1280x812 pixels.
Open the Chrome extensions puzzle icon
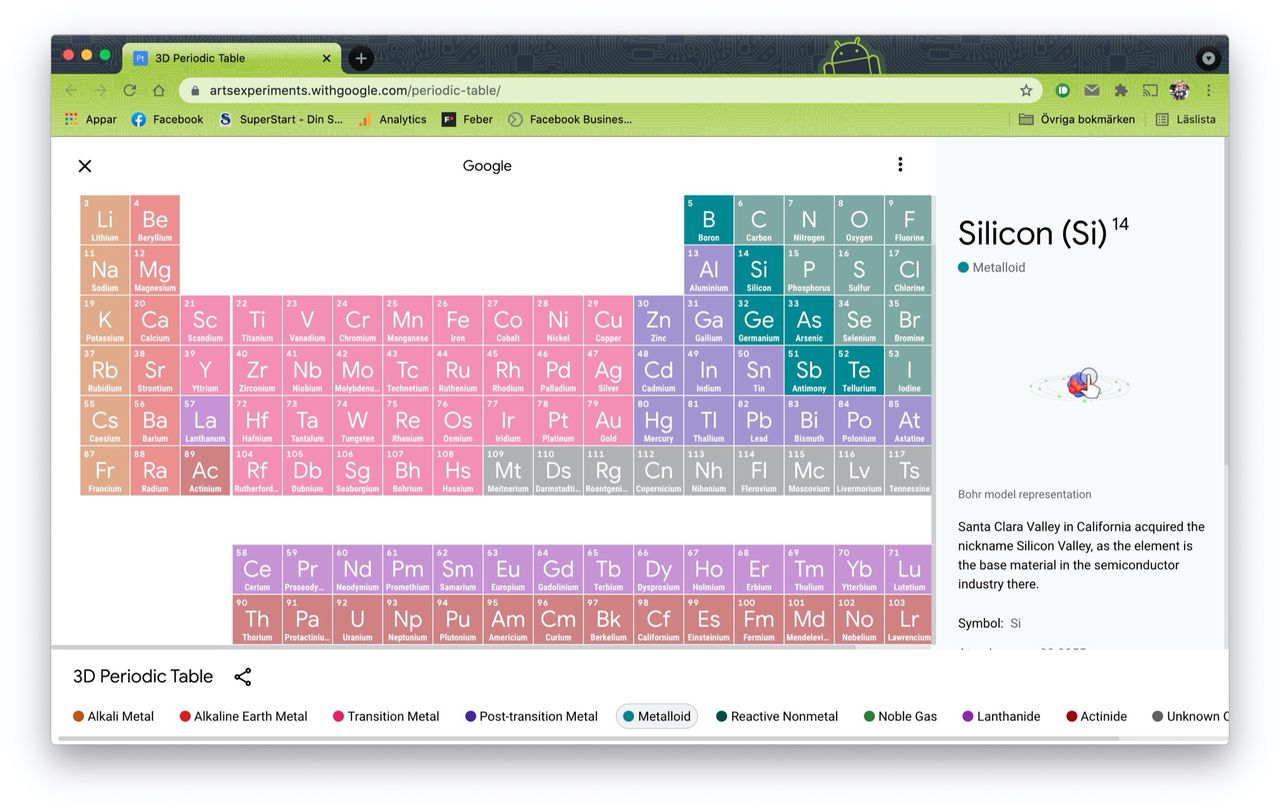[x=1121, y=90]
